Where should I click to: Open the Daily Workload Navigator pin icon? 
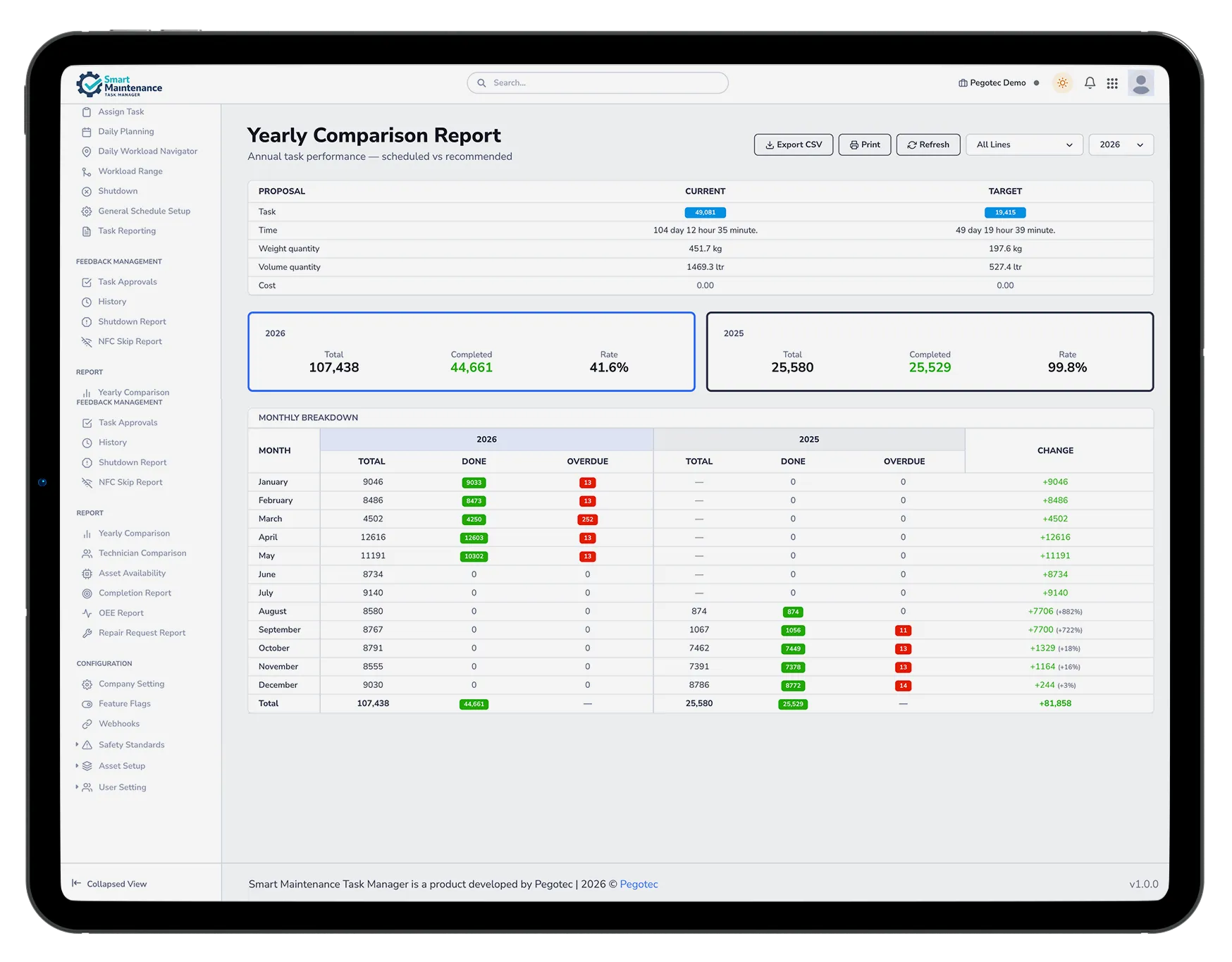click(87, 152)
